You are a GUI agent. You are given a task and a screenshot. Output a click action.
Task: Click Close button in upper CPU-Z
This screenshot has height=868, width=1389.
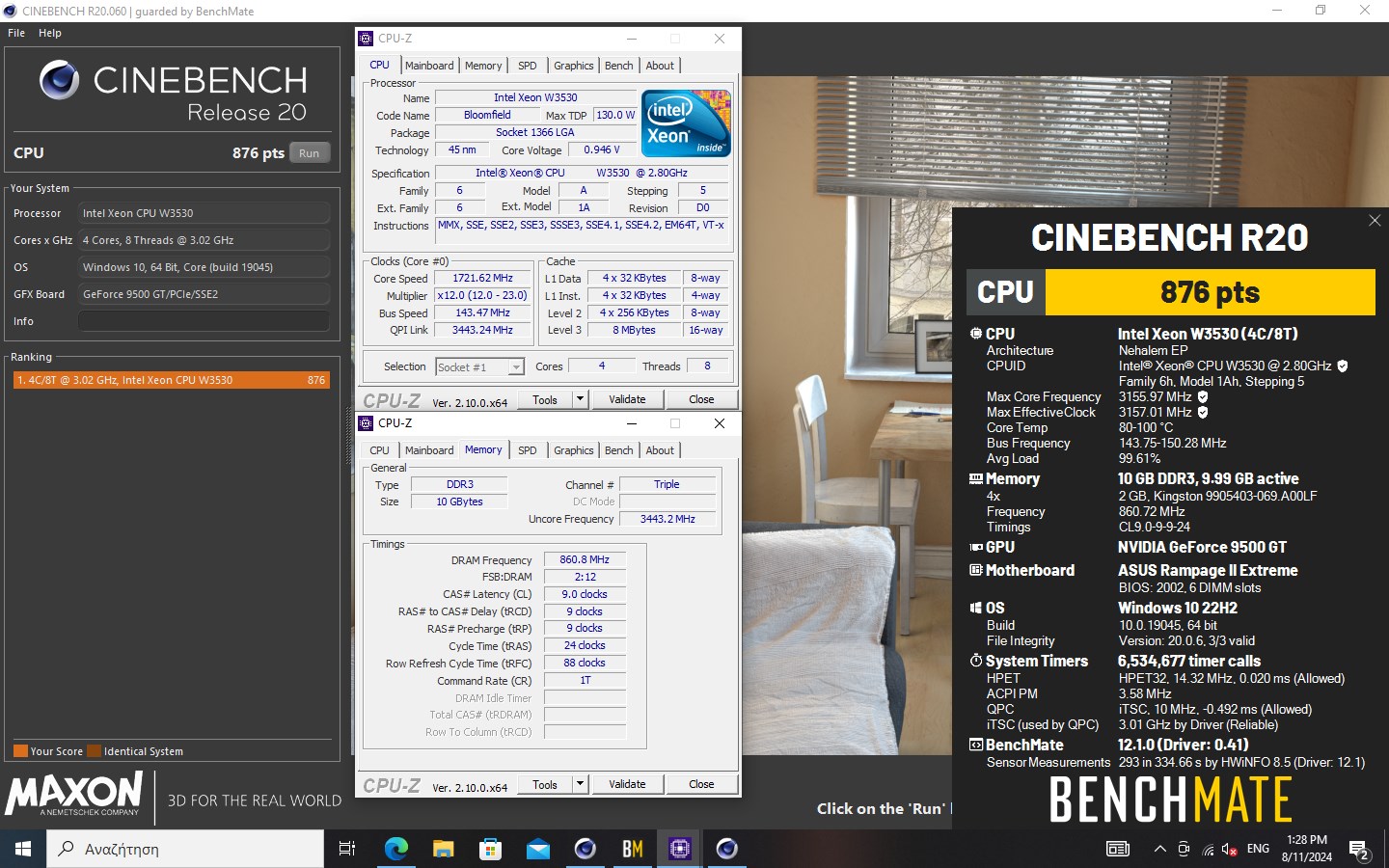(701, 399)
